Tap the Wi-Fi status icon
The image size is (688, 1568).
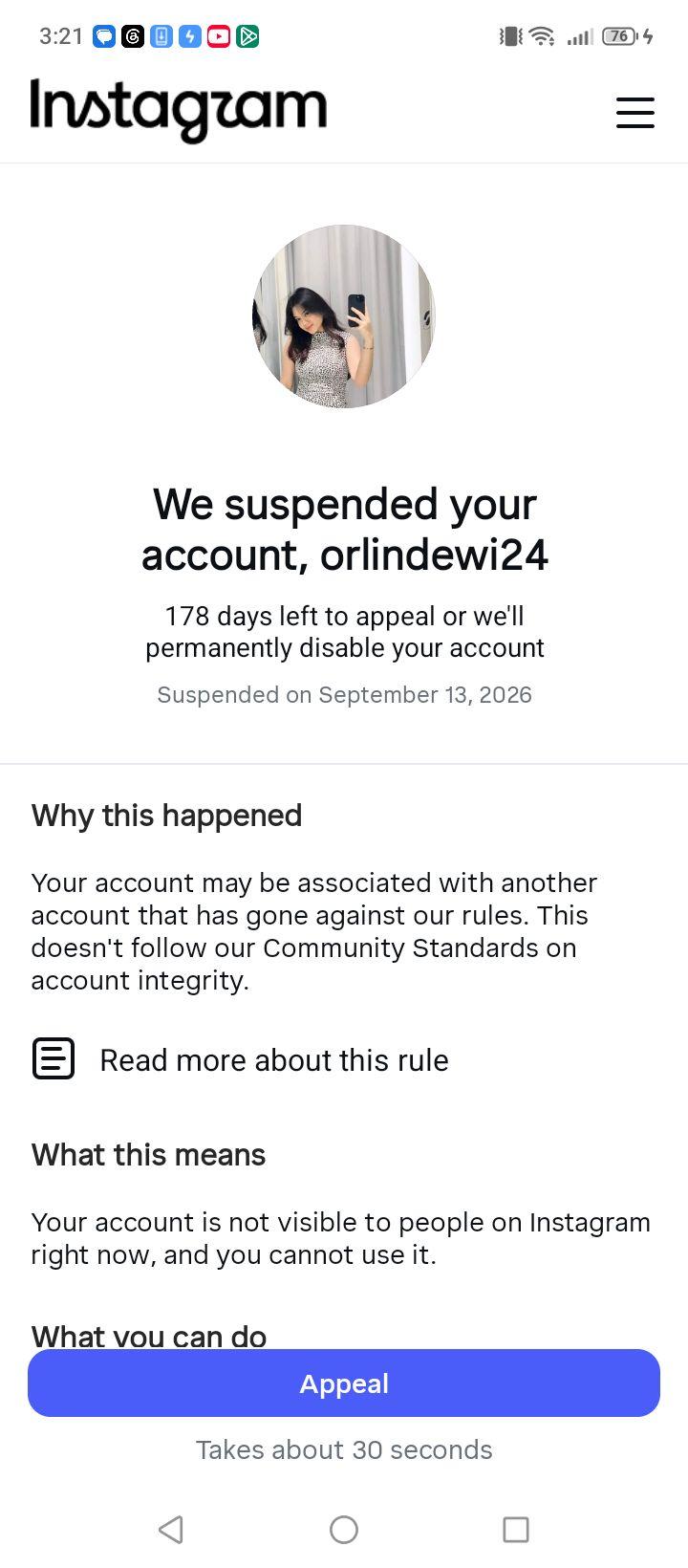(x=542, y=36)
